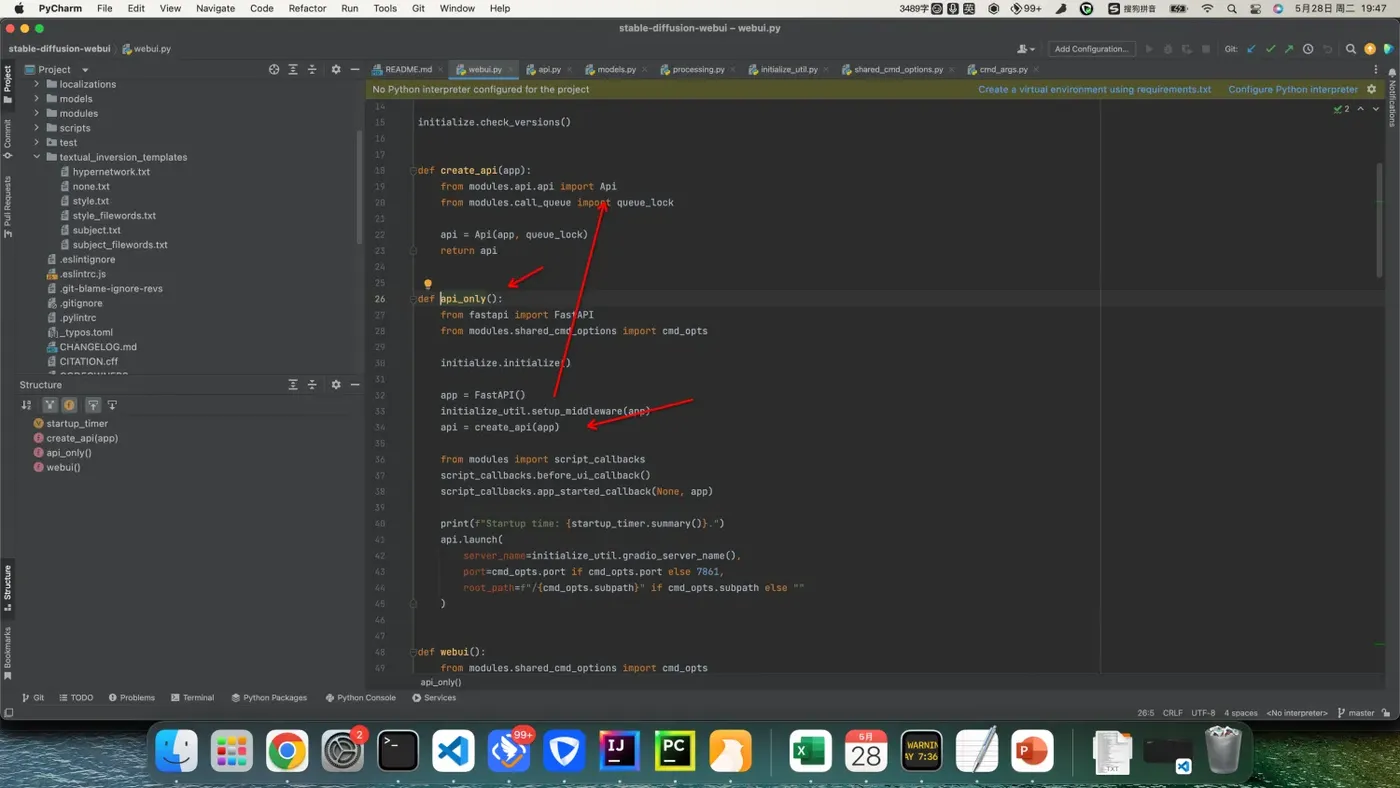Screen dimensions: 1400x788
Task: Toggle Show Fields in Structure panel
Action: tap(69, 405)
